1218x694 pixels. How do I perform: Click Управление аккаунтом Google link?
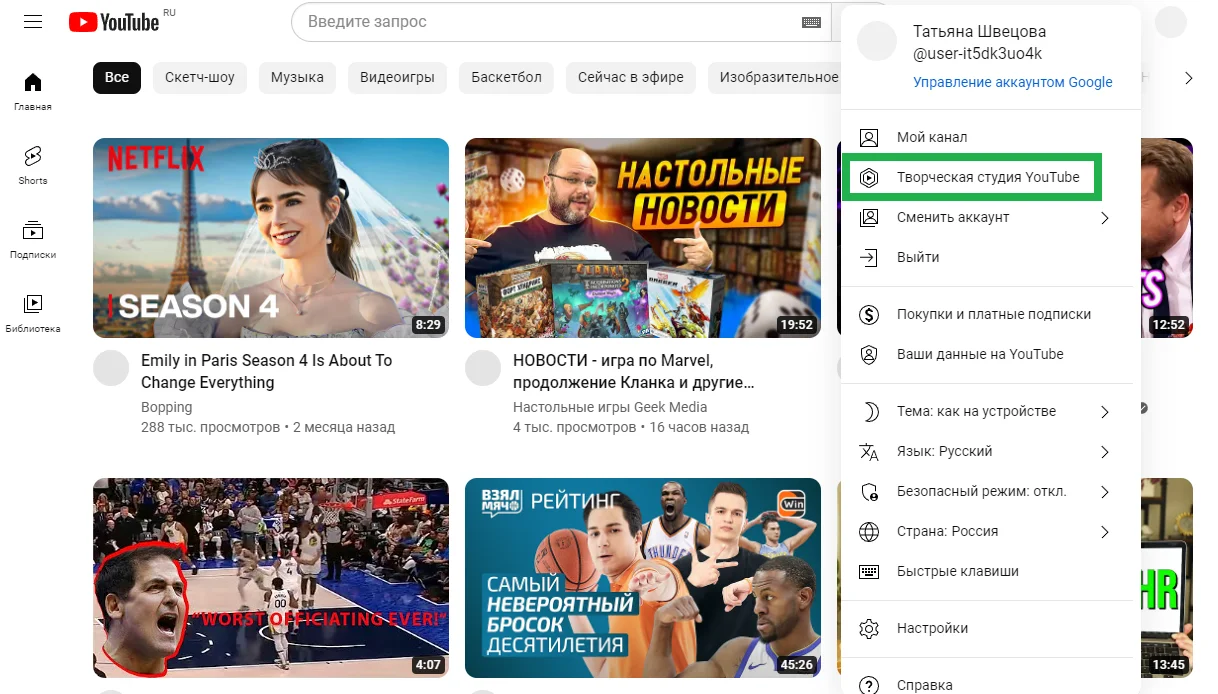[x=1012, y=82]
